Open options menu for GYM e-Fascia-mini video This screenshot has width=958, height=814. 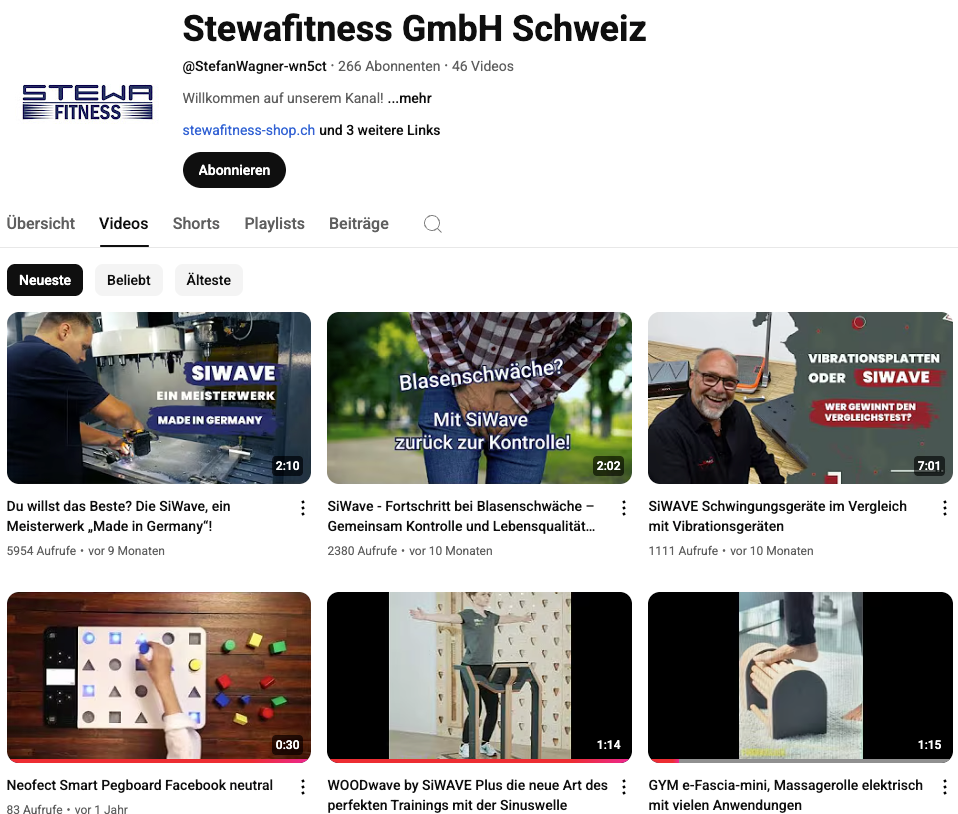[945, 787]
